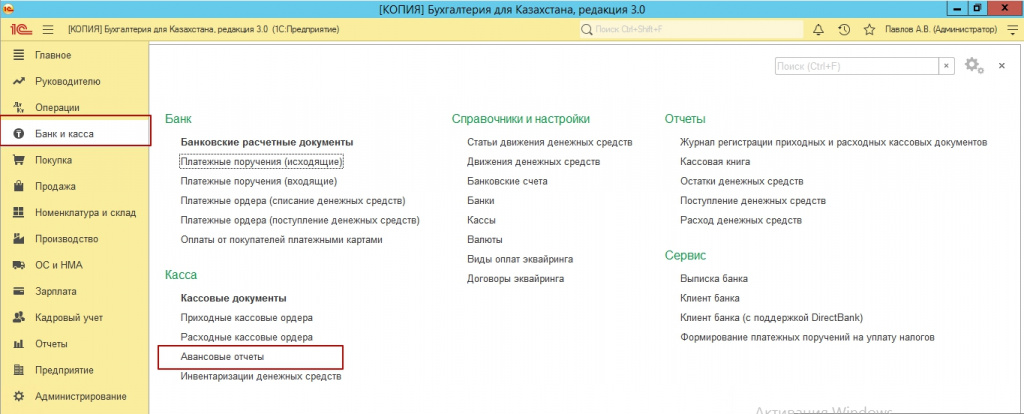Click the Покупка shopping cart icon
This screenshot has height=414, width=1024.
pyautogui.click(x=19, y=160)
